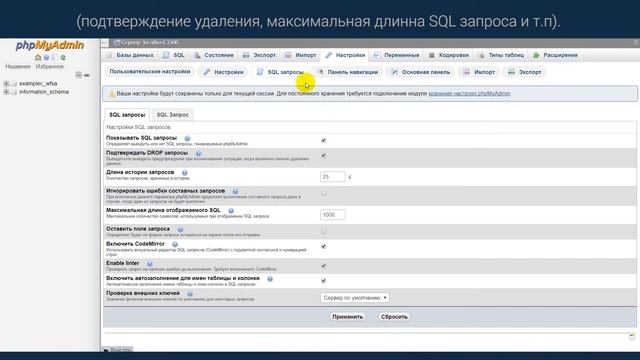Click Пользовательские настройки sub-tab

[x=150, y=72]
